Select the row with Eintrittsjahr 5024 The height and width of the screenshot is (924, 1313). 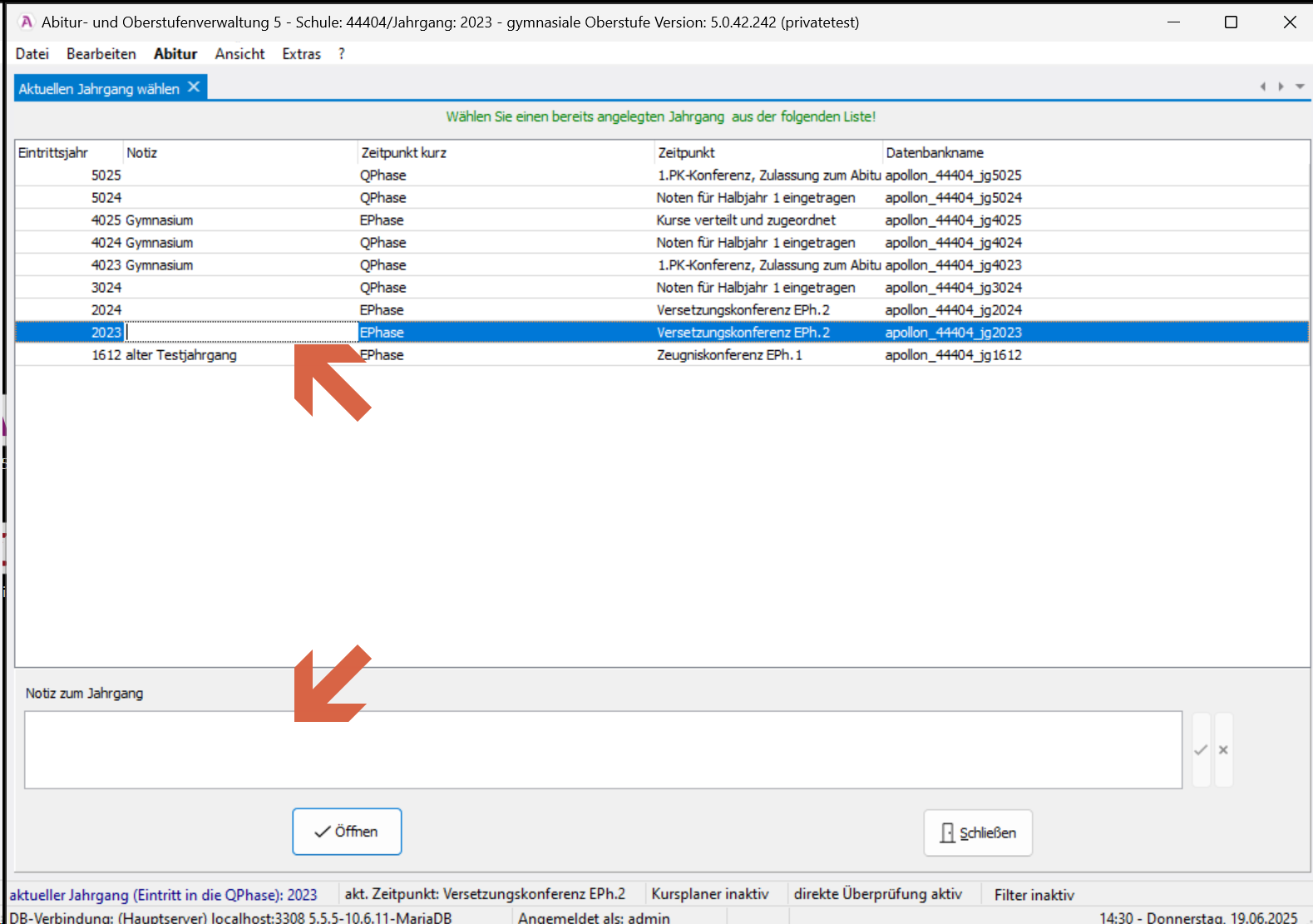[662, 198]
